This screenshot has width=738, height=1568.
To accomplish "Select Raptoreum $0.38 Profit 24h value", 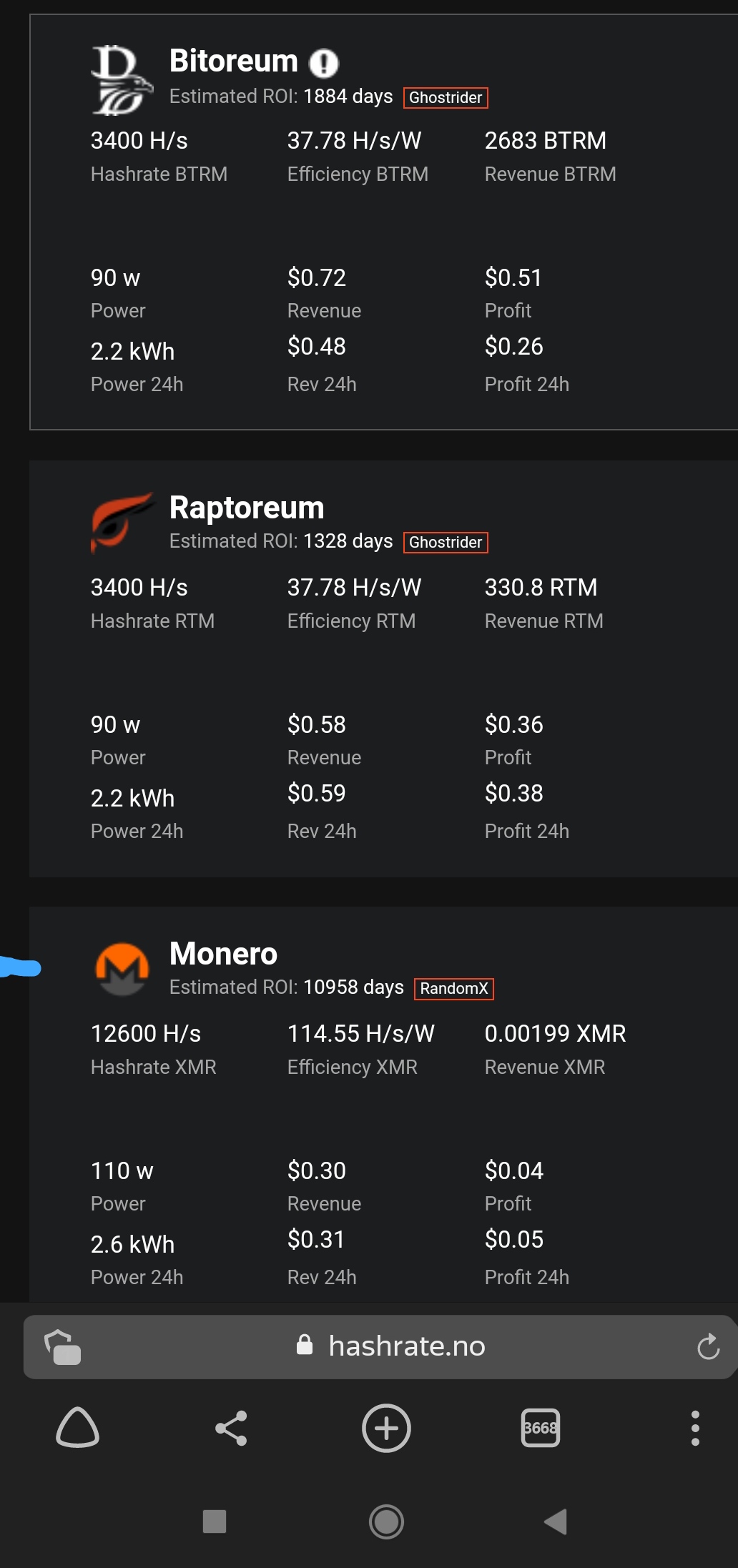I will (513, 794).
